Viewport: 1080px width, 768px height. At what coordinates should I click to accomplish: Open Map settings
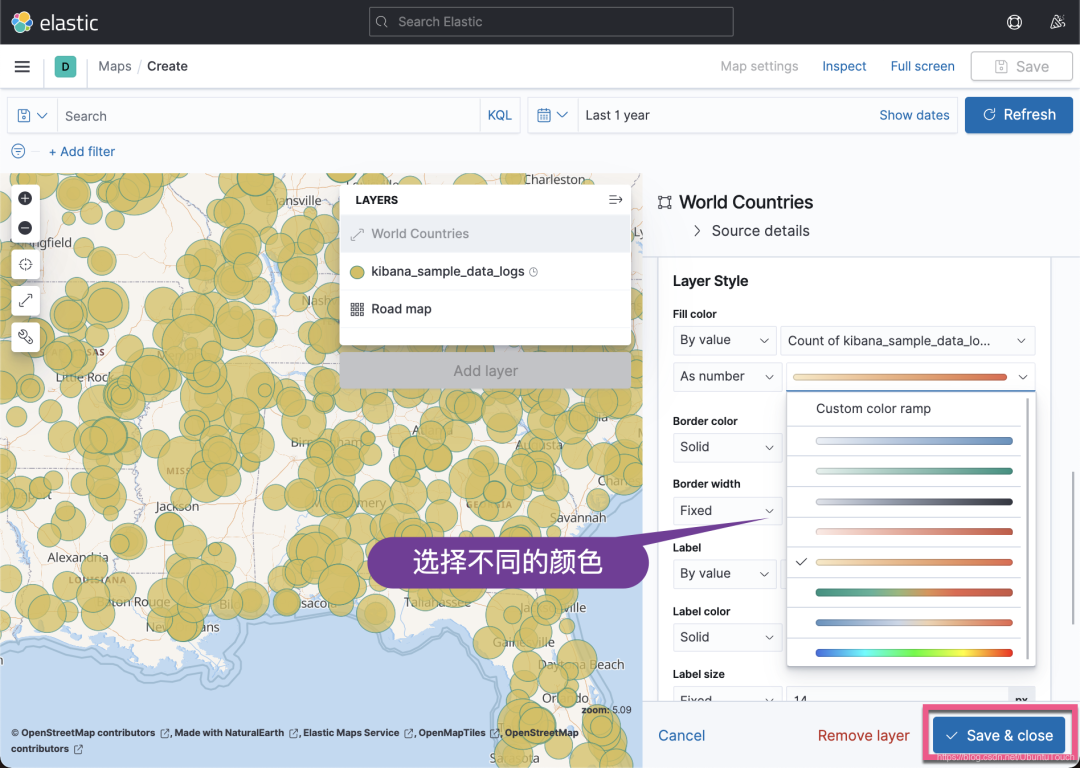pyautogui.click(x=759, y=66)
